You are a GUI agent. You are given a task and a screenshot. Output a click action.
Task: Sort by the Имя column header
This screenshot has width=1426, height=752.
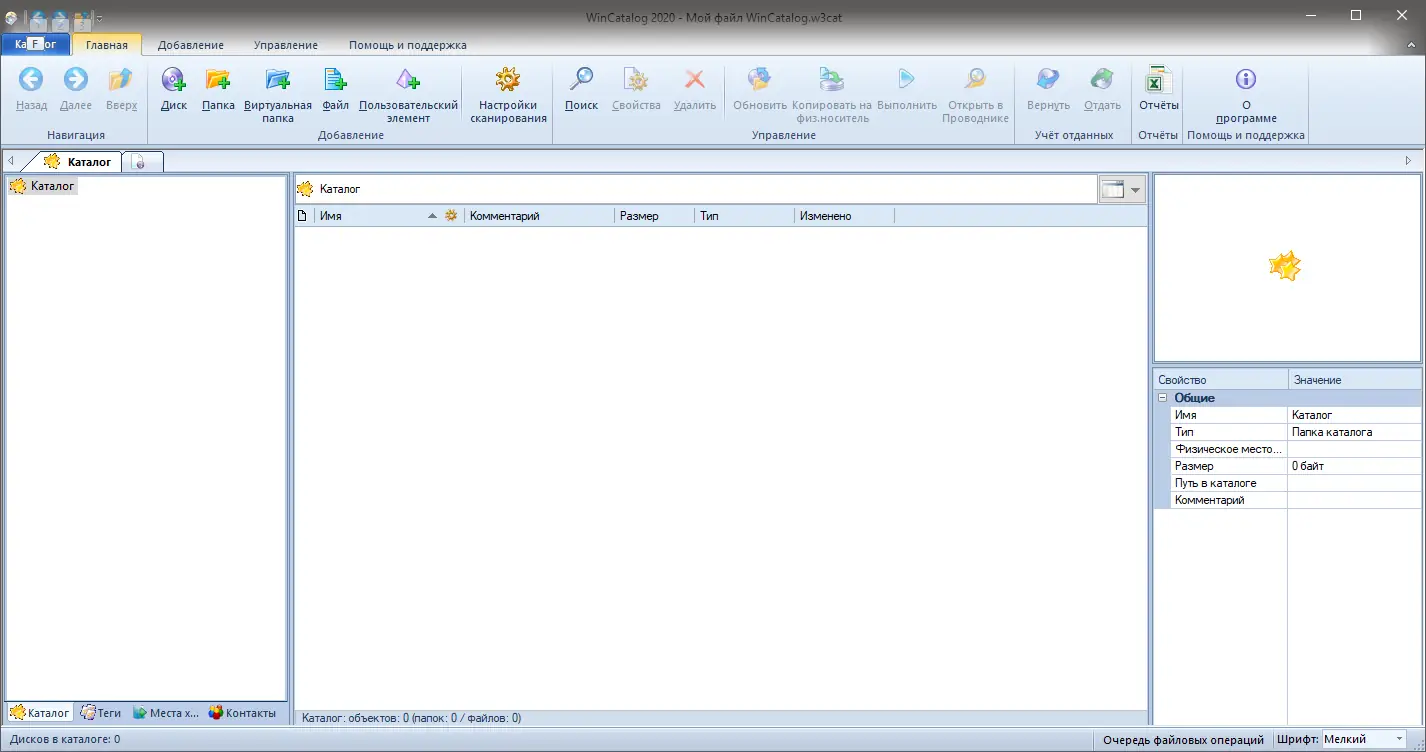pyautogui.click(x=378, y=216)
